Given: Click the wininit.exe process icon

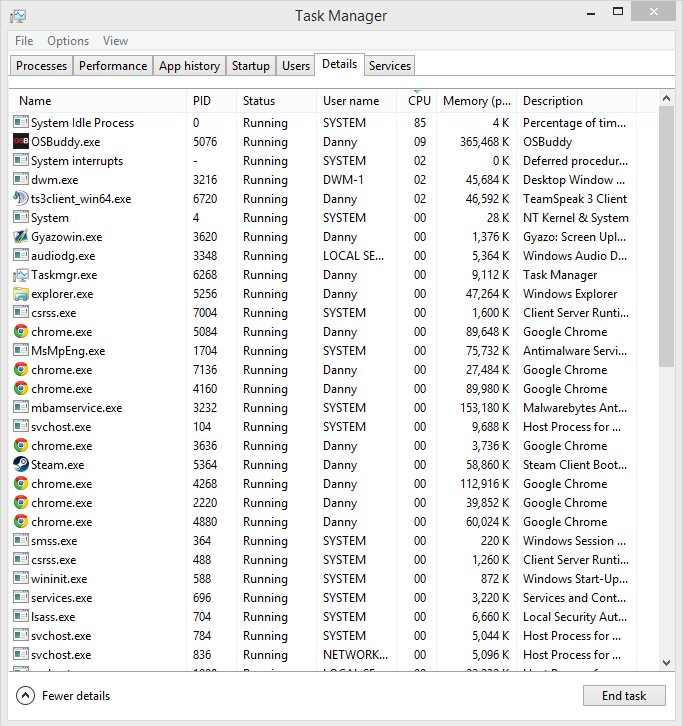Looking at the screenshot, I should [x=21, y=578].
